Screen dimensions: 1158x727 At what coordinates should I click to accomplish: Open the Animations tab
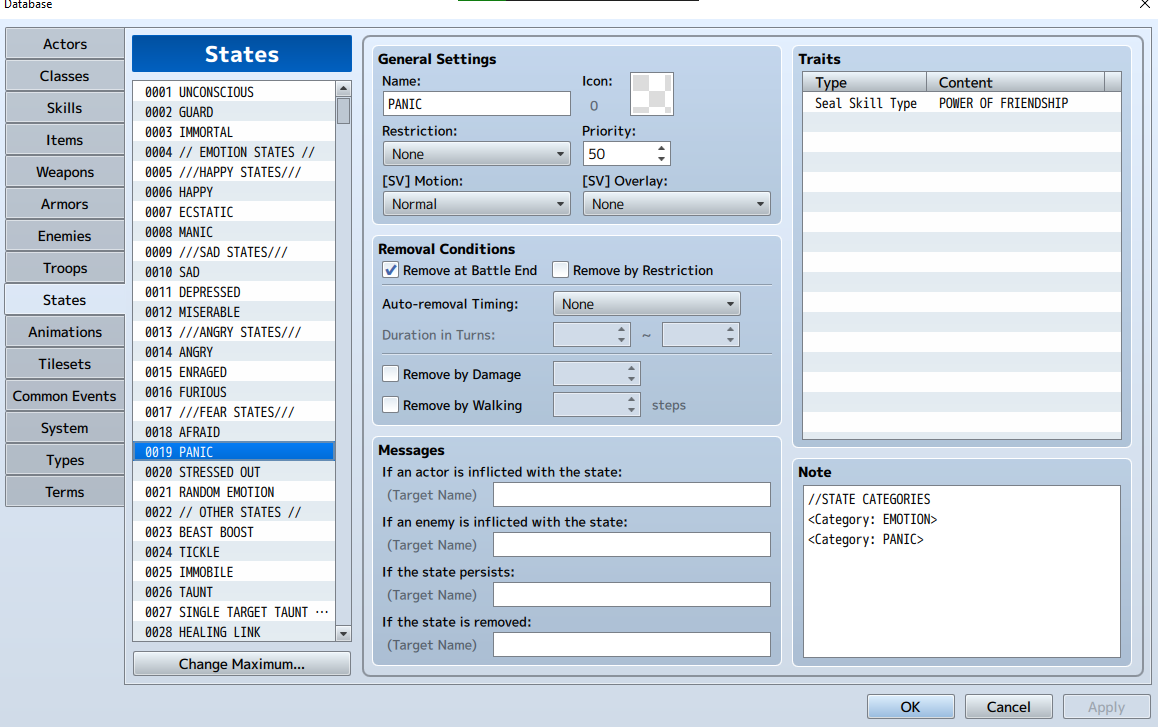tap(65, 332)
